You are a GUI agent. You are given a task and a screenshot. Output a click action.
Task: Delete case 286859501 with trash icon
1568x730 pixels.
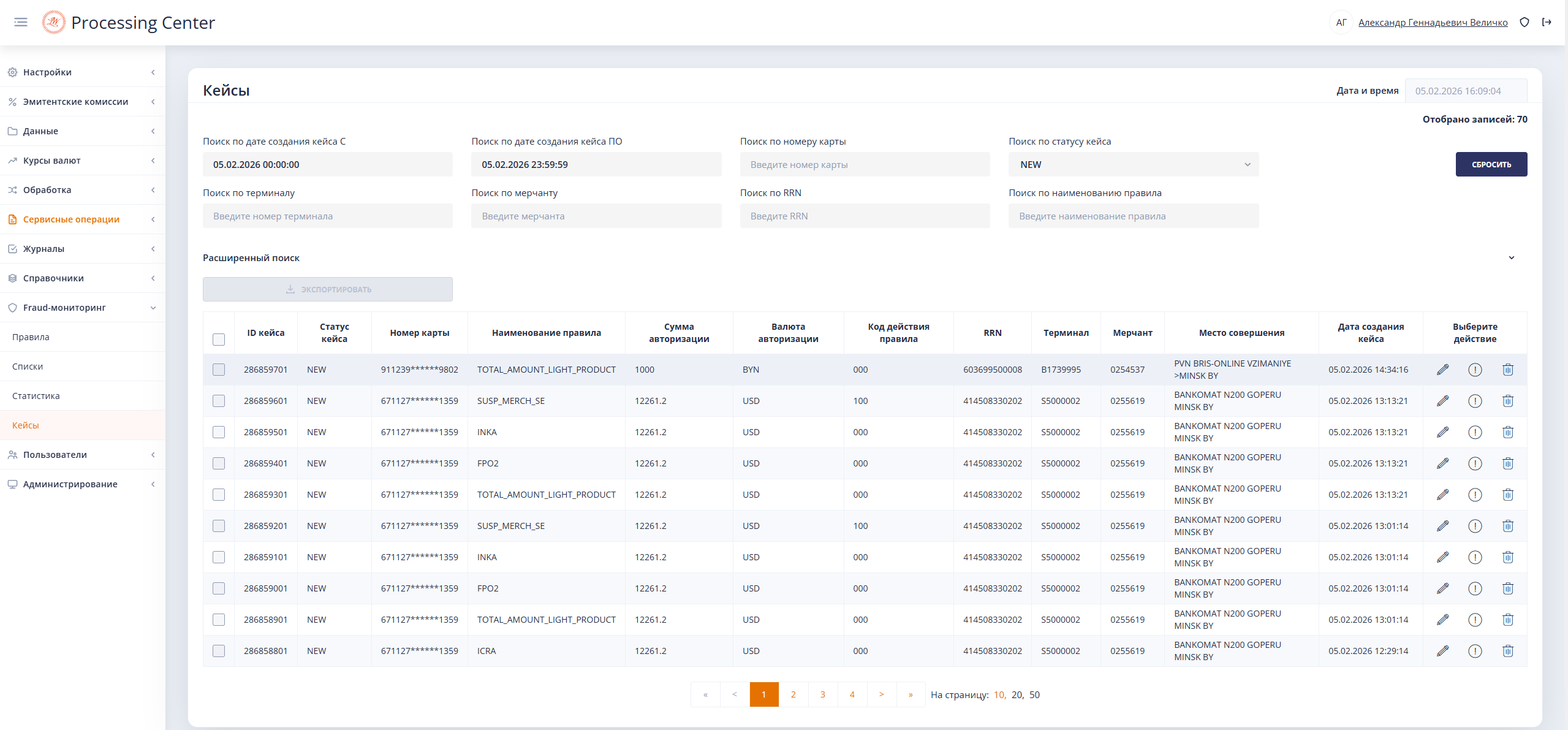tap(1507, 432)
